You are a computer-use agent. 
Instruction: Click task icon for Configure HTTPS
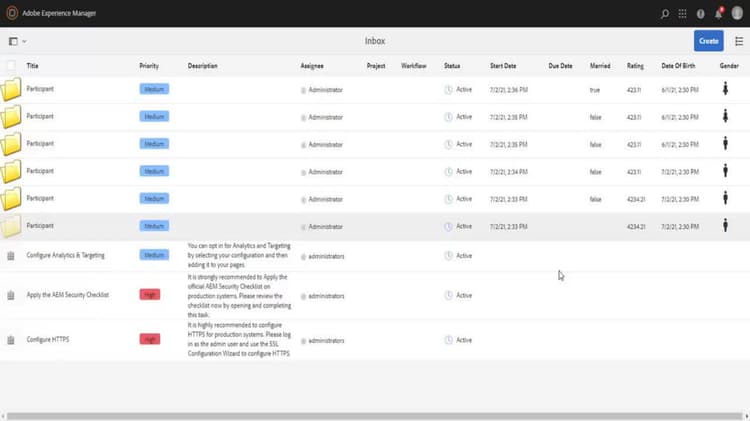(11, 340)
